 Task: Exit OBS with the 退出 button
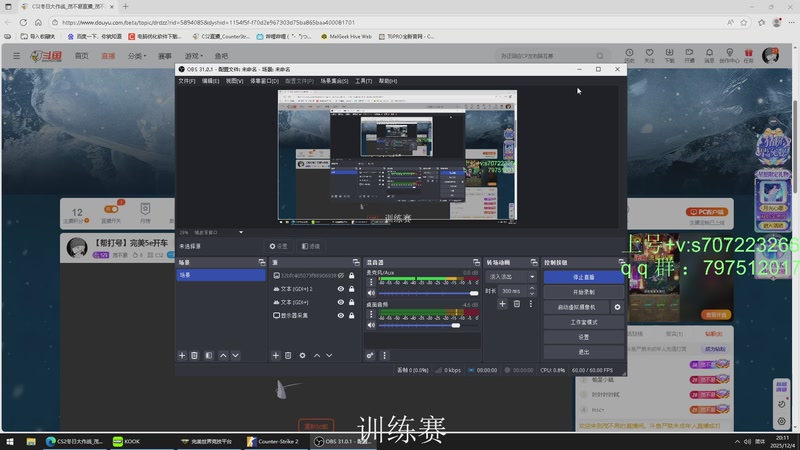(584, 352)
